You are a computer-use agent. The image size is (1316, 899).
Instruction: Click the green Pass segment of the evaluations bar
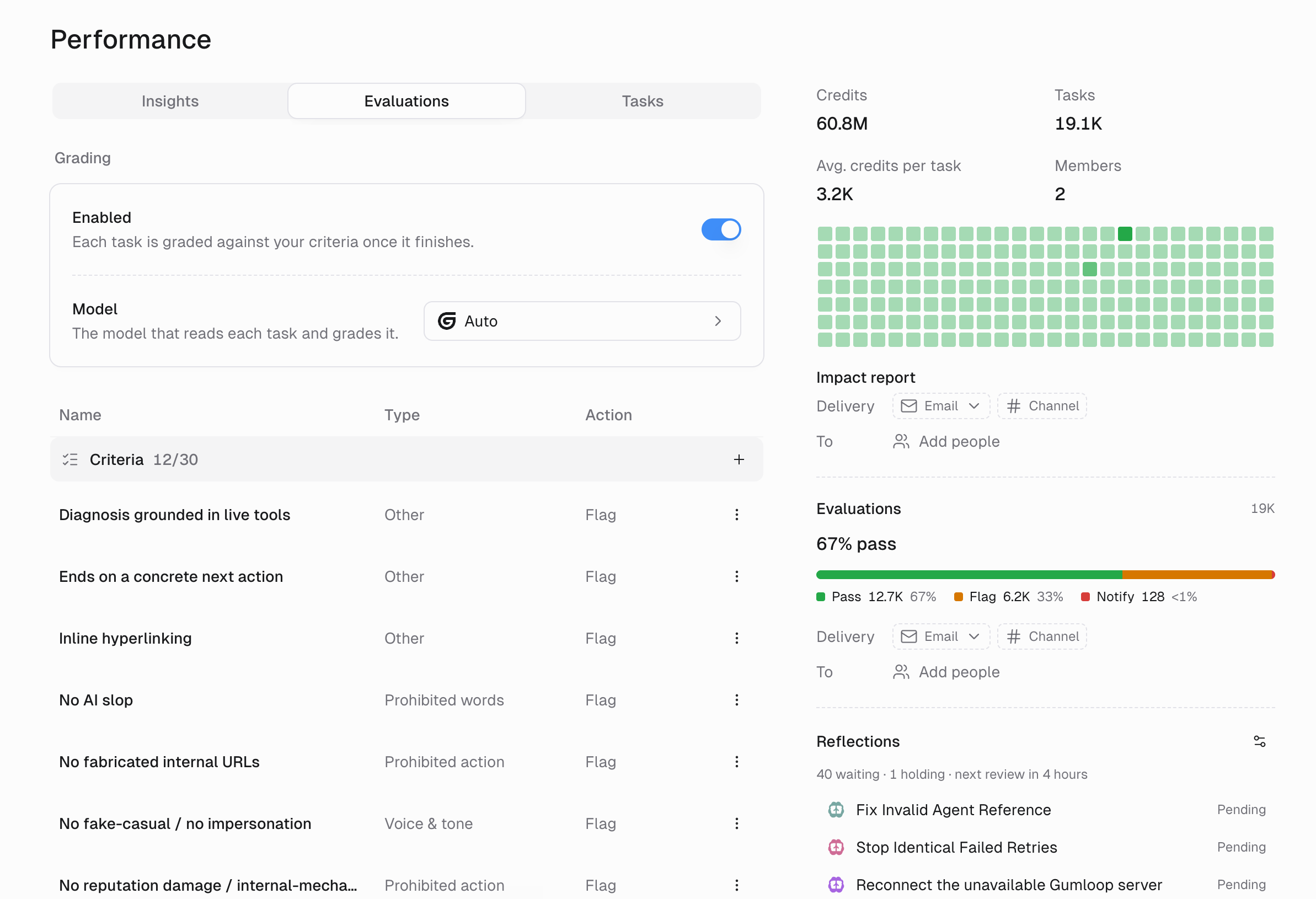tap(969, 575)
